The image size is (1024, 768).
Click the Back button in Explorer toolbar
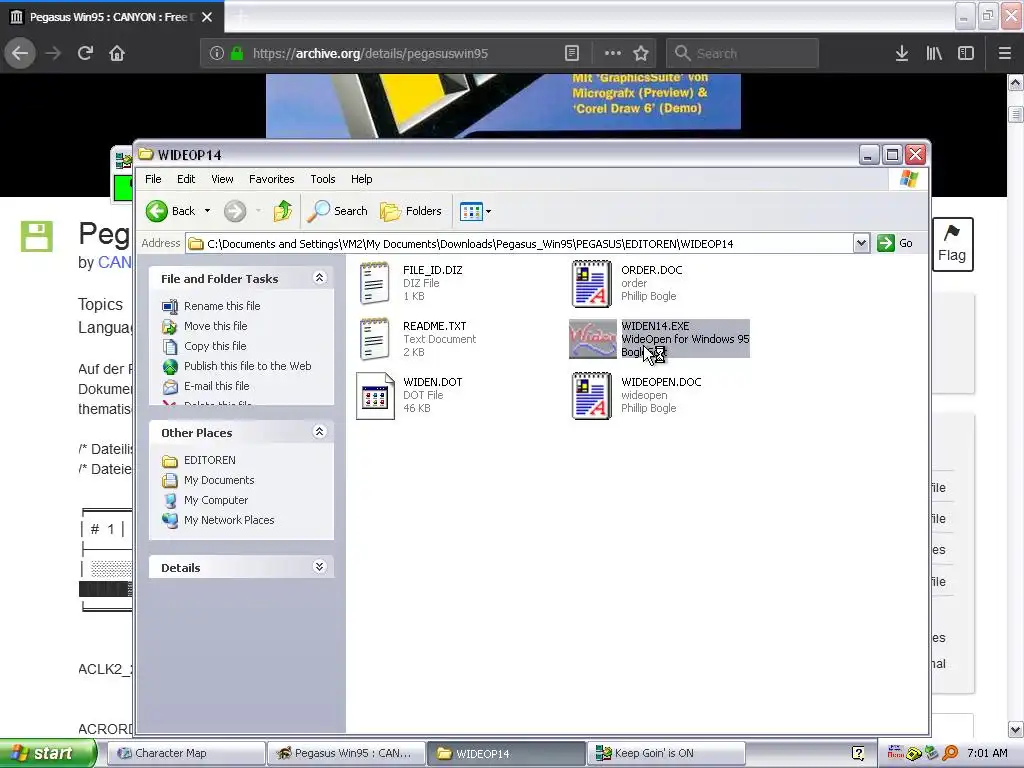point(170,211)
